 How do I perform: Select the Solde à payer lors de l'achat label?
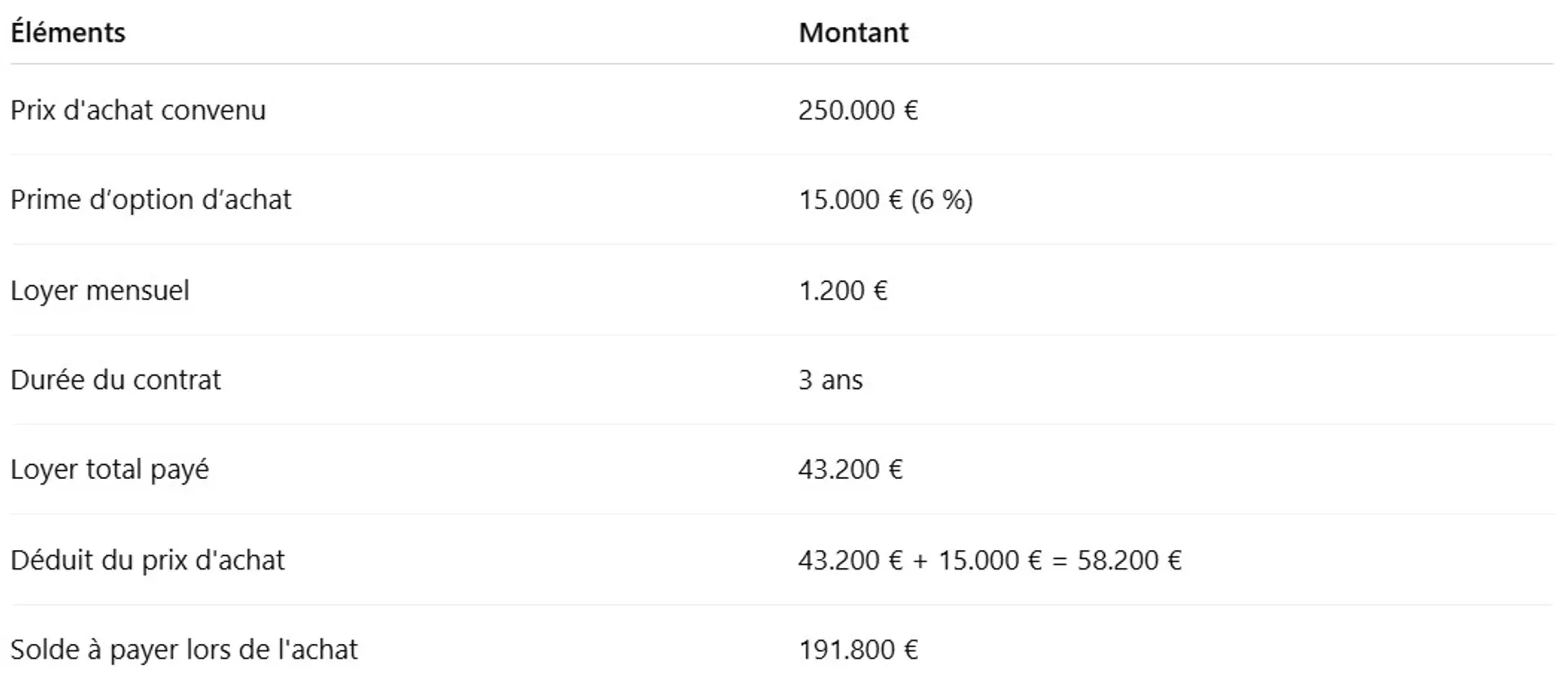[x=184, y=650]
